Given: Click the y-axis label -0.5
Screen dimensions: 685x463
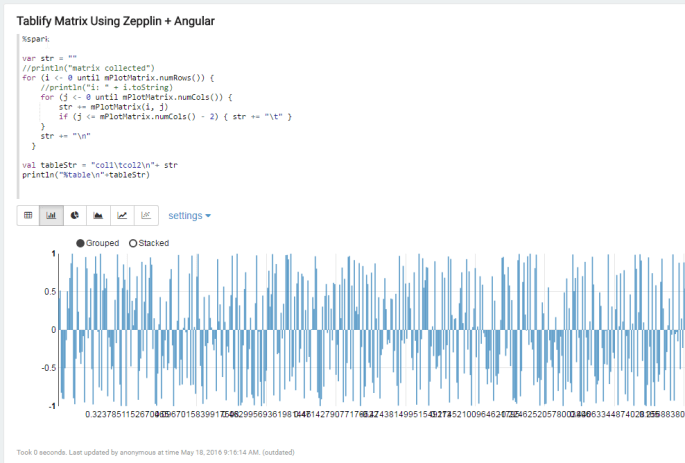Looking at the screenshot, I should pyautogui.click(x=49, y=368).
